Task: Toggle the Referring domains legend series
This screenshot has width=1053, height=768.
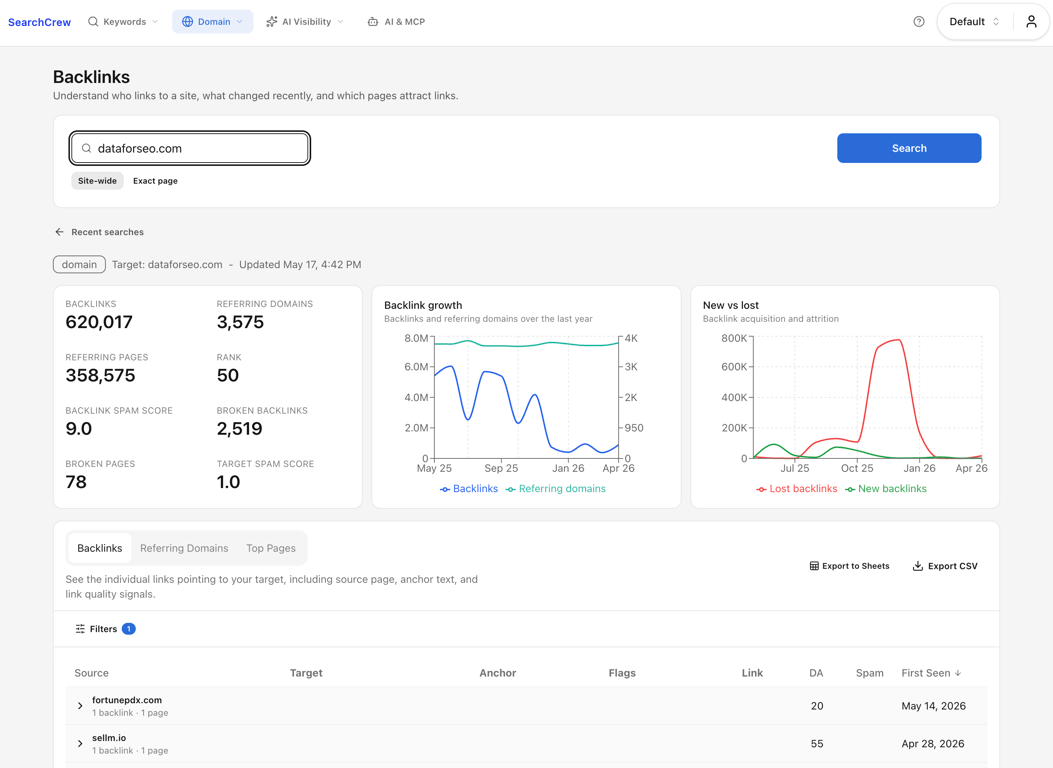Action: (555, 489)
